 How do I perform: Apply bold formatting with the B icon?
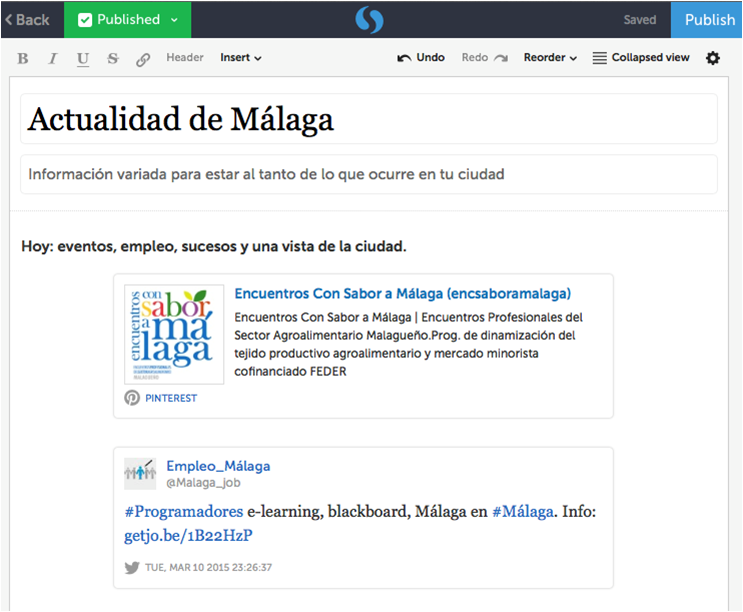(23, 58)
